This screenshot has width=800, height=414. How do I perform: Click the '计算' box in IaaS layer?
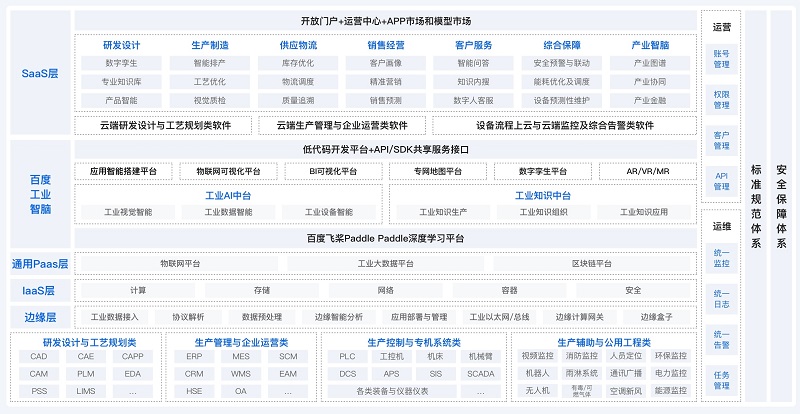[138, 290]
